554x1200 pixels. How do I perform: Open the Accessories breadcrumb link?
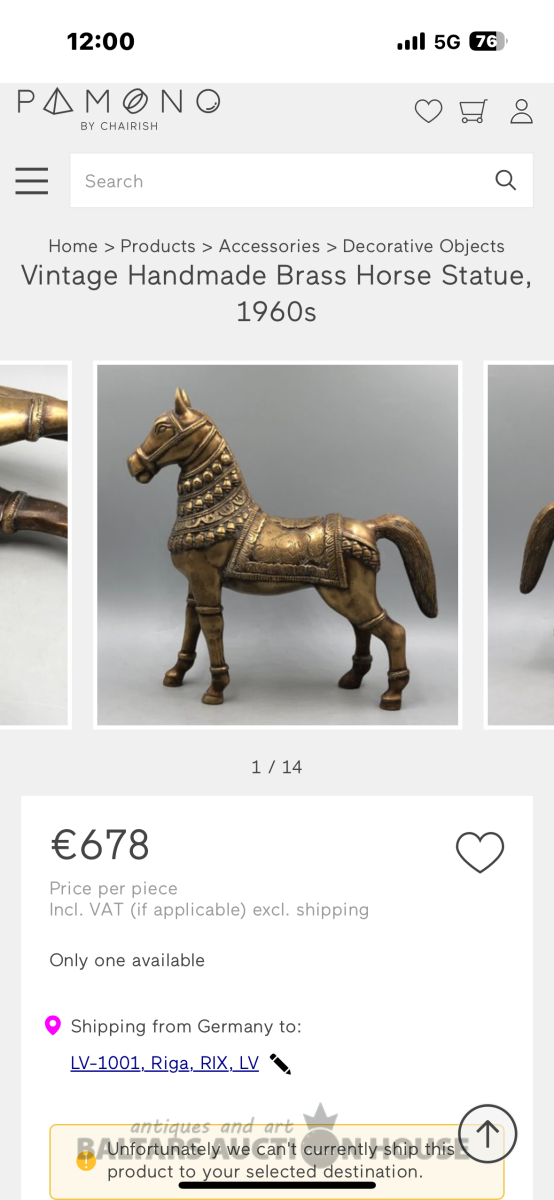click(x=269, y=246)
